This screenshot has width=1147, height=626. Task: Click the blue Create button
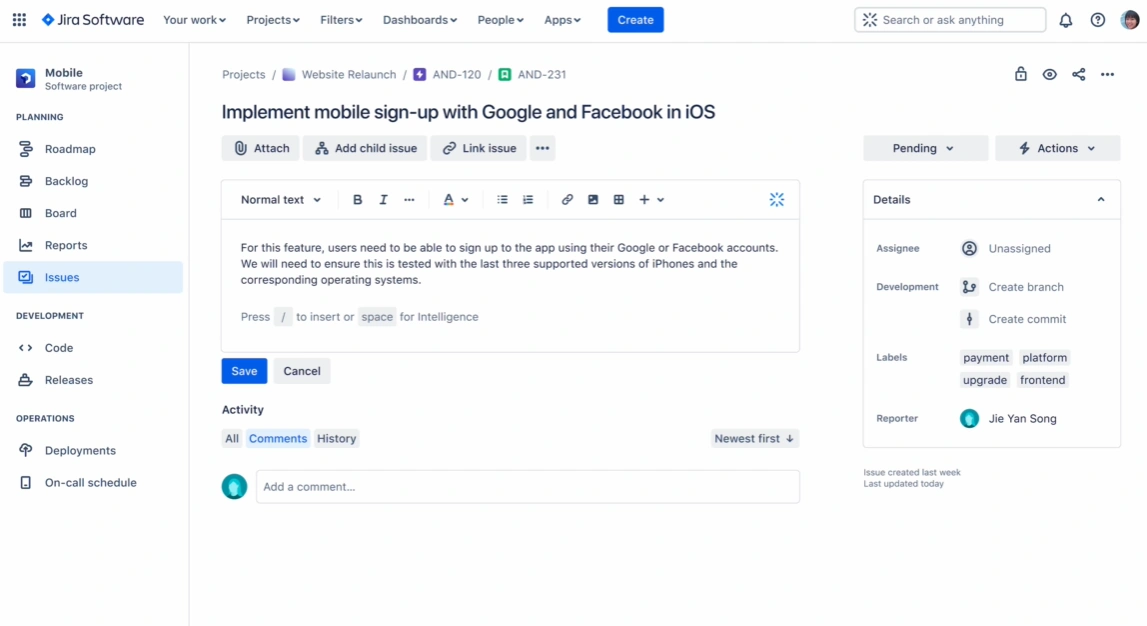pyautogui.click(x=636, y=20)
